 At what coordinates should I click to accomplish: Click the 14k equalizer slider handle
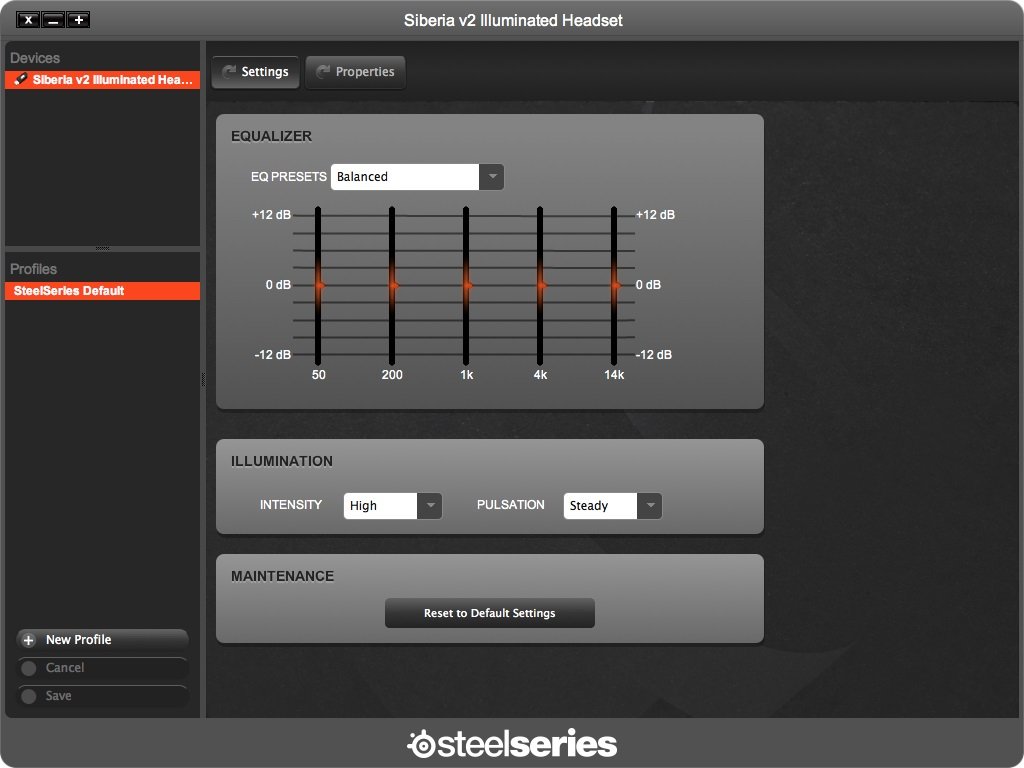point(615,285)
